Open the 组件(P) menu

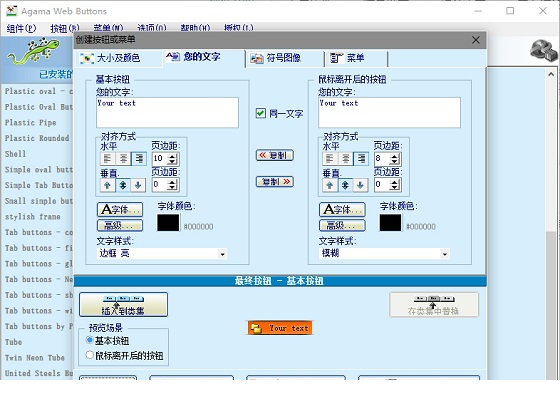[21, 28]
